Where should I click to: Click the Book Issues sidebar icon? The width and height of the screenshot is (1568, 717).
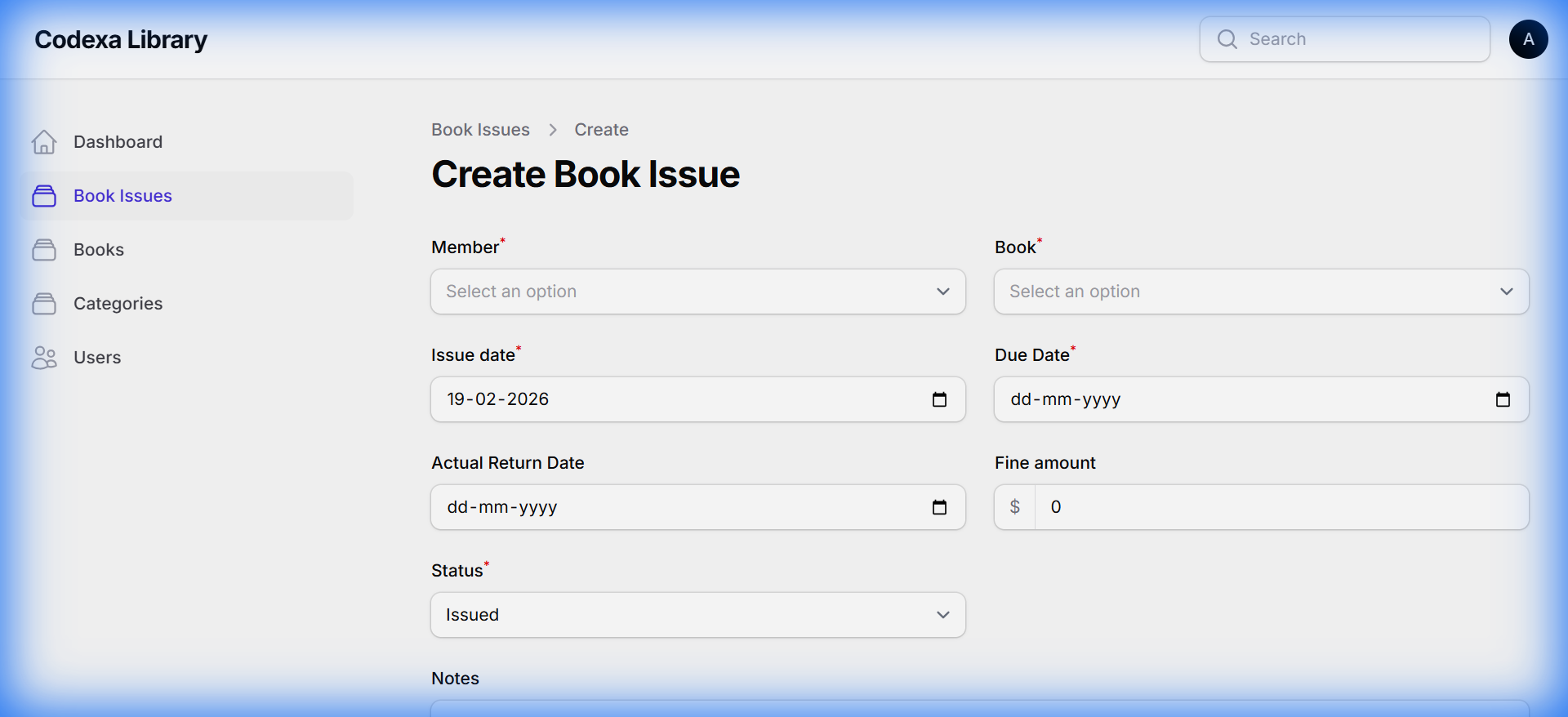click(x=44, y=196)
